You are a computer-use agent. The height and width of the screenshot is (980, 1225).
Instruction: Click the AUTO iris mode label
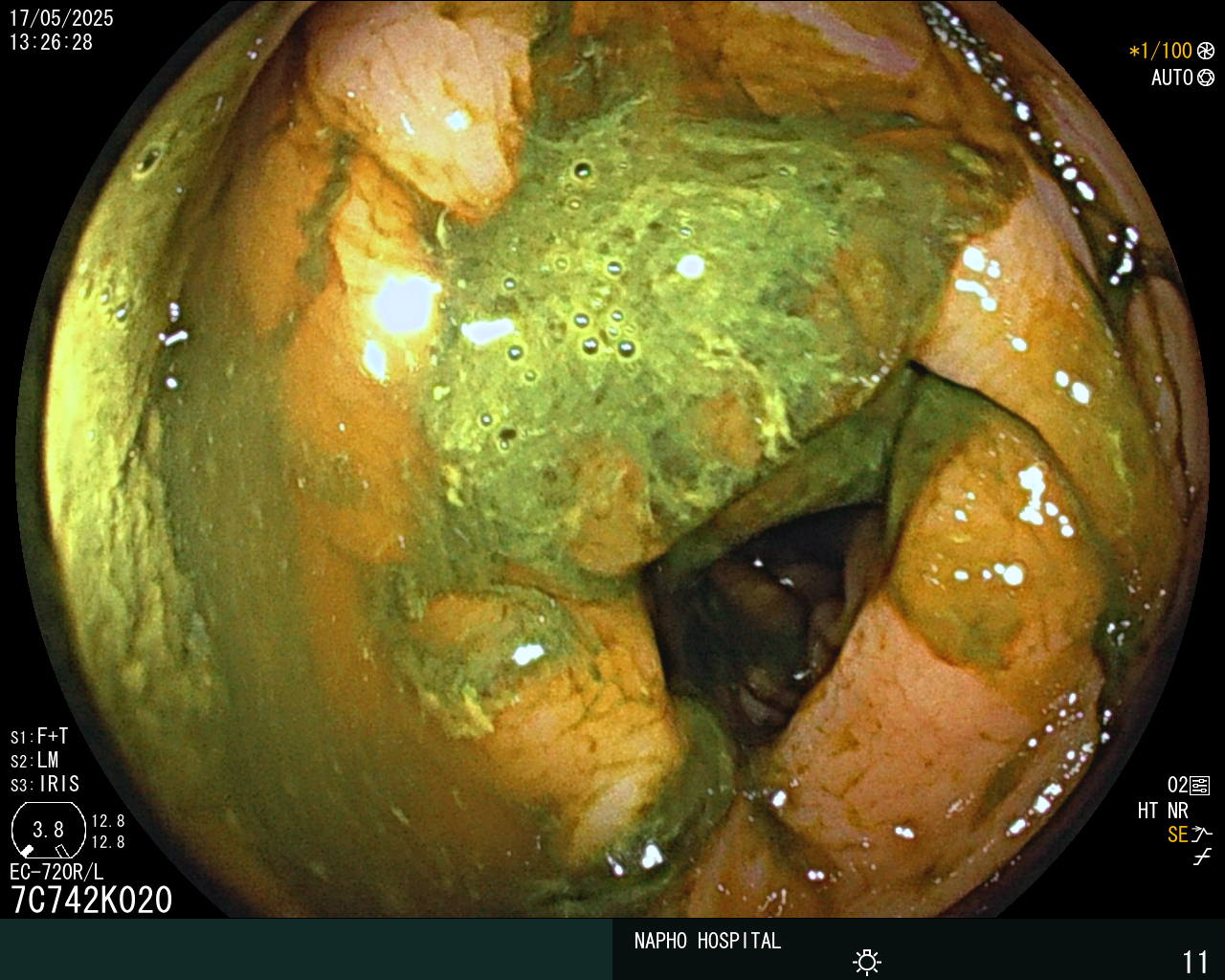click(x=1172, y=78)
